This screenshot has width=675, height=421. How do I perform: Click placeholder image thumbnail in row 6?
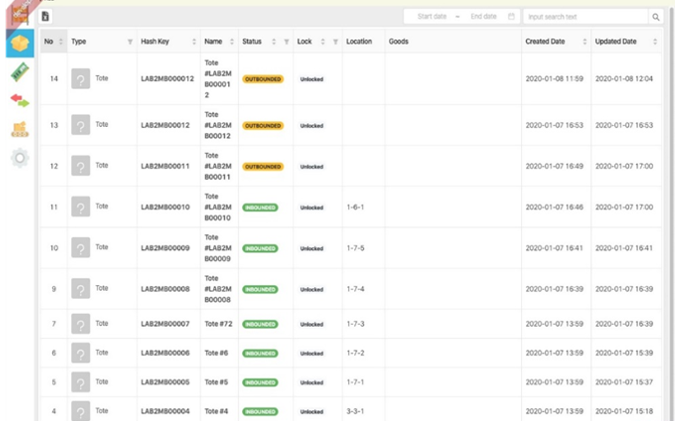81,353
